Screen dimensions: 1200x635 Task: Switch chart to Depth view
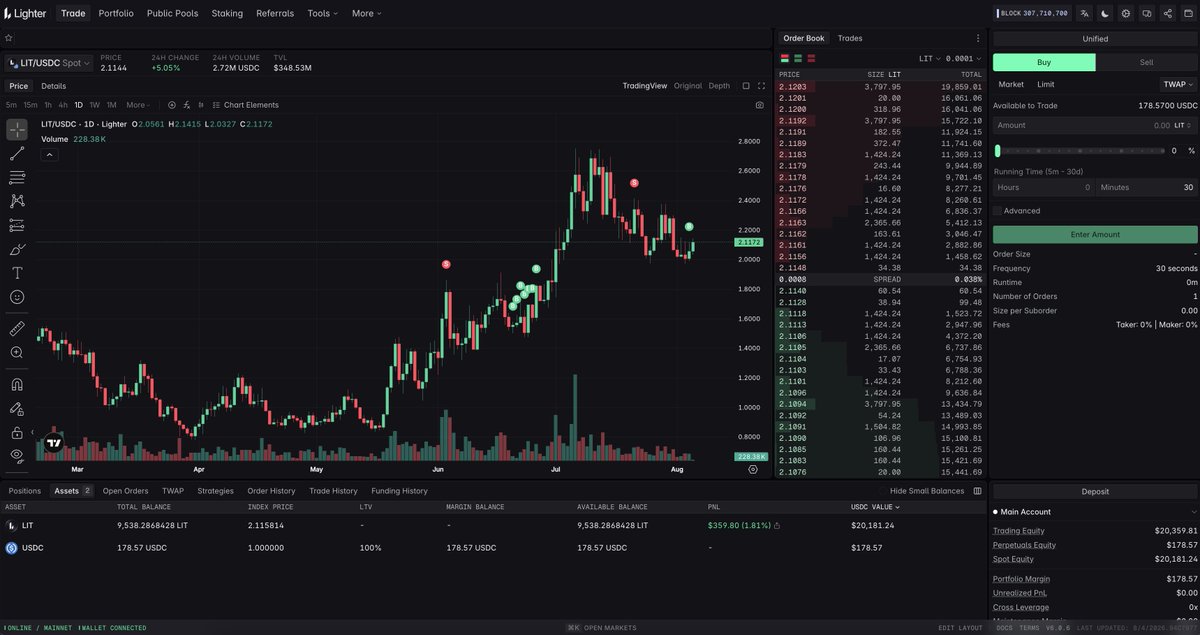coord(719,86)
